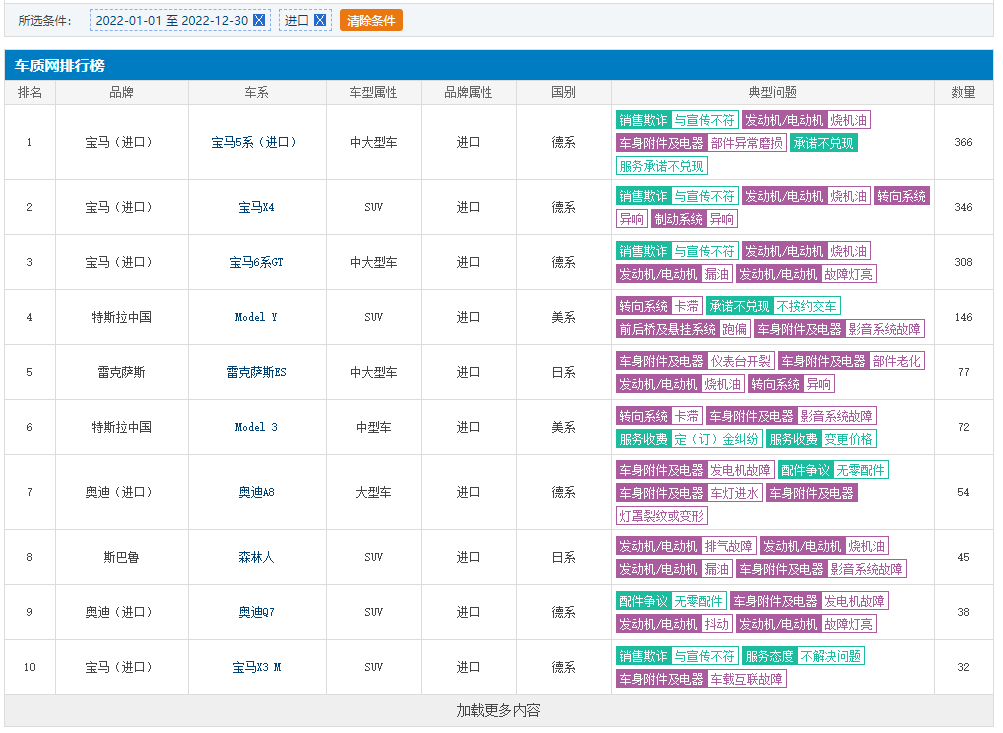The height and width of the screenshot is (733, 1003).
Task: Open the 宝马6系GT series link
Action: tap(256, 262)
